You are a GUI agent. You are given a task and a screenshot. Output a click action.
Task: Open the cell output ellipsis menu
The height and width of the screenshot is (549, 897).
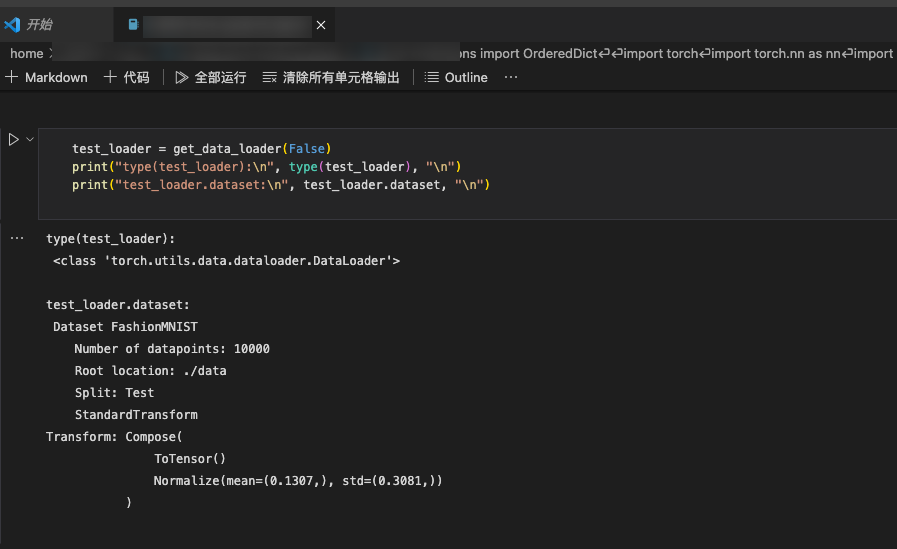[16, 238]
